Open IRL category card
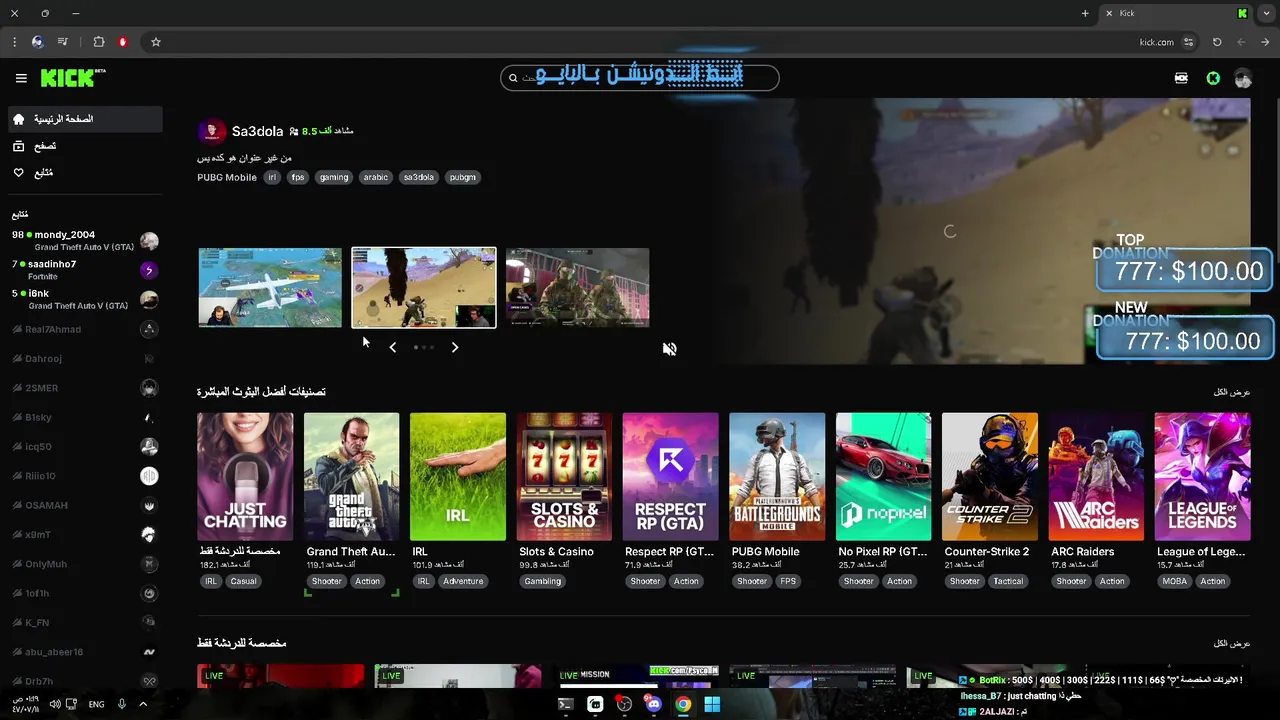This screenshot has height=720, width=1280. [458, 477]
